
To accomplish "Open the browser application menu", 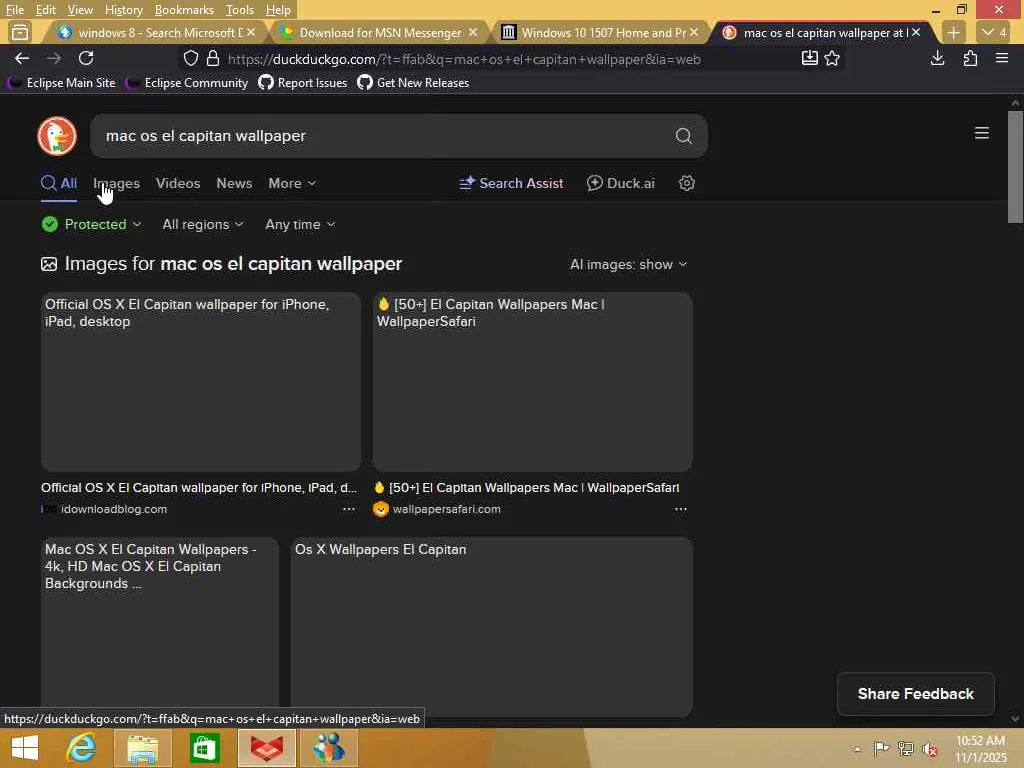I will click(x=1001, y=58).
